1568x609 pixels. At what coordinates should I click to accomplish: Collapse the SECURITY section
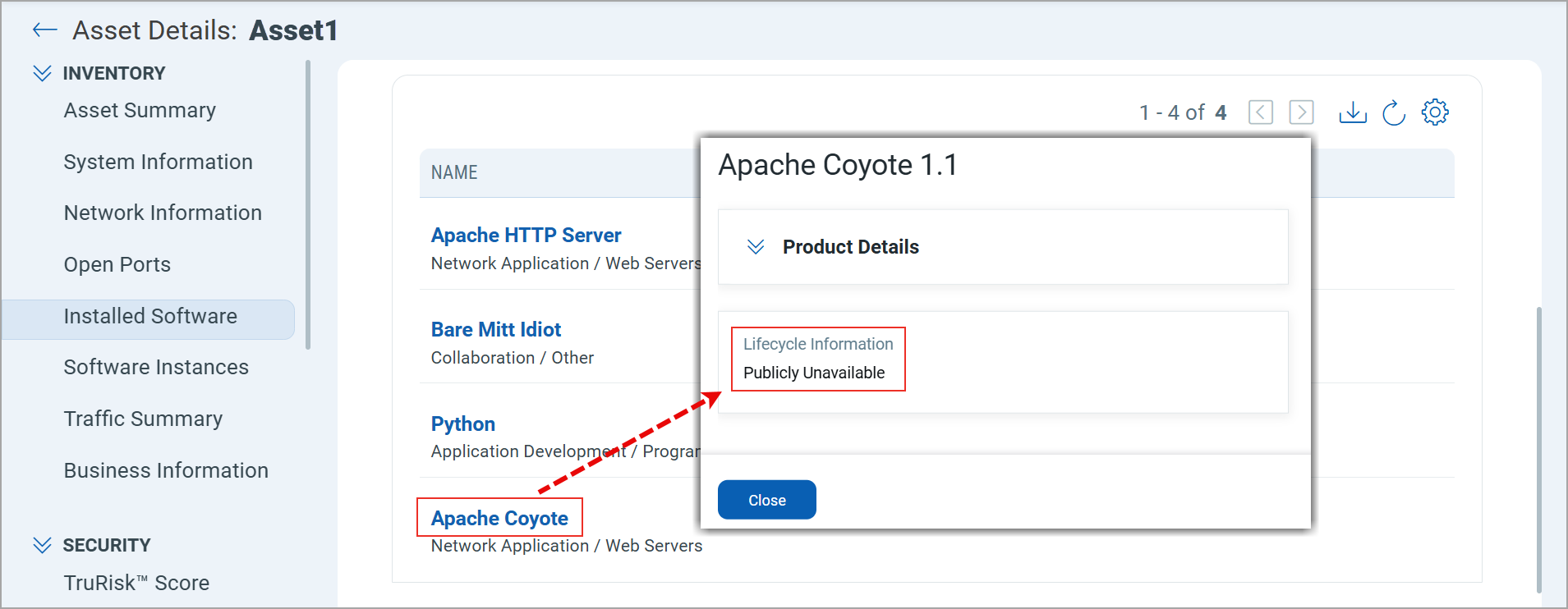pyautogui.click(x=42, y=545)
